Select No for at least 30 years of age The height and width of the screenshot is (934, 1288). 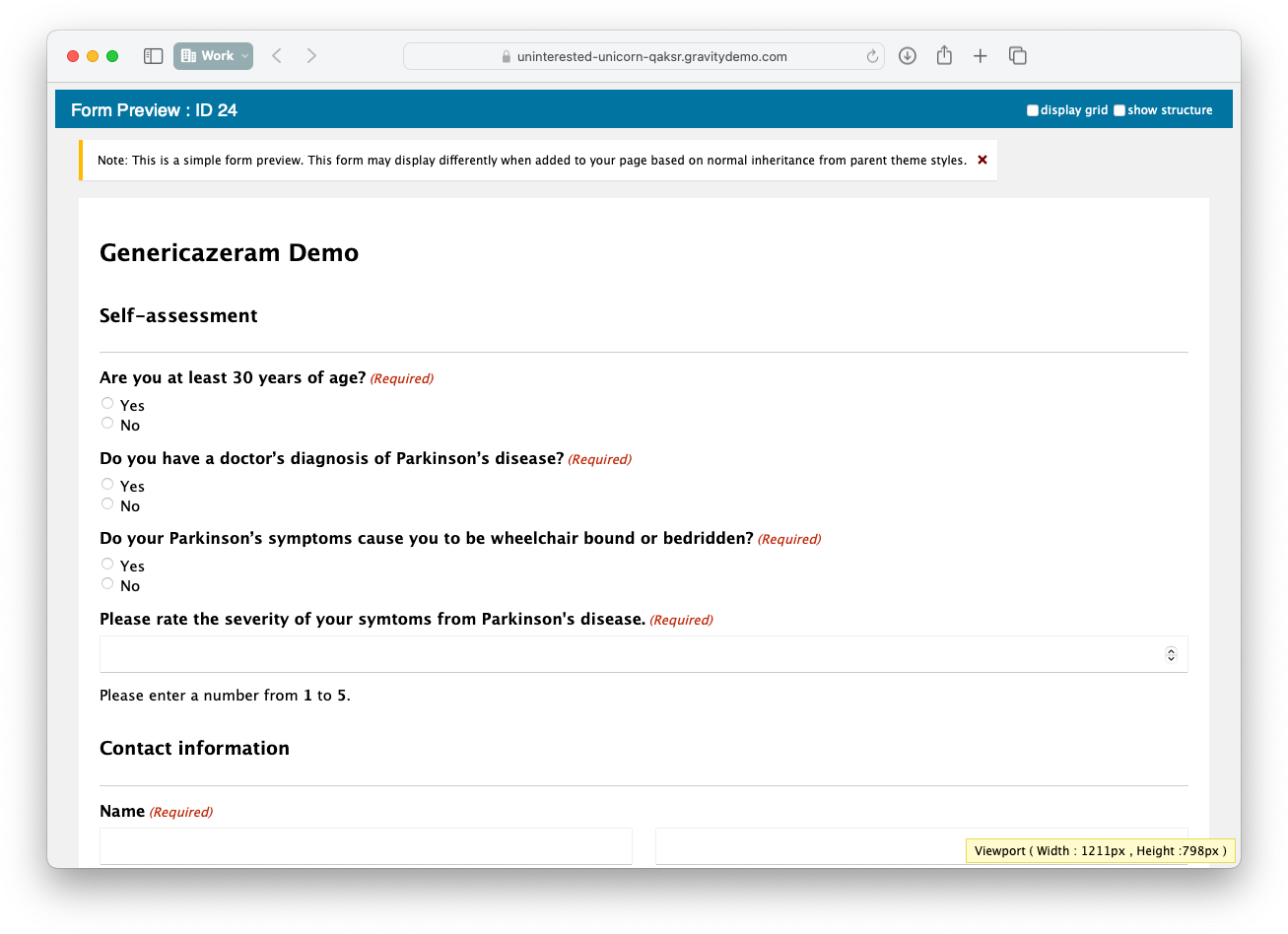107,423
